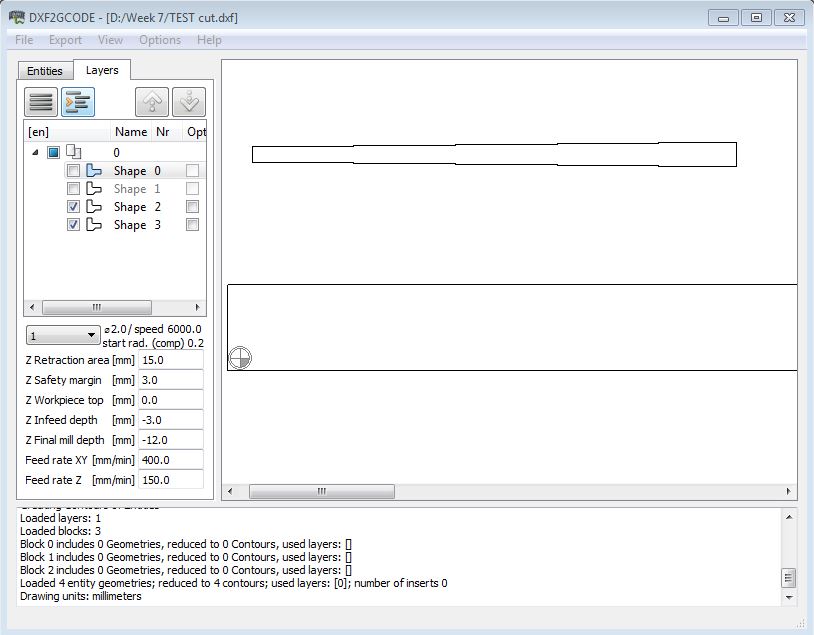Viewport: 814px width, 635px height.
Task: Click the Z Safety margin field
Action: [171, 380]
